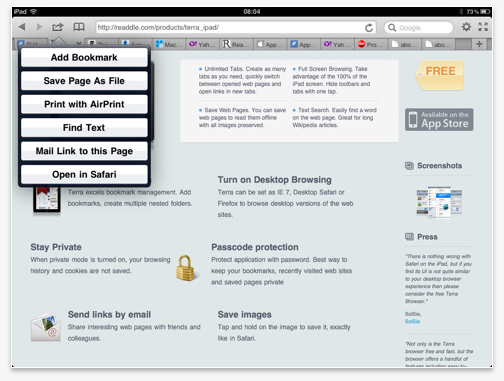
Task: Click the Send links by email heading
Action: [x=109, y=314]
